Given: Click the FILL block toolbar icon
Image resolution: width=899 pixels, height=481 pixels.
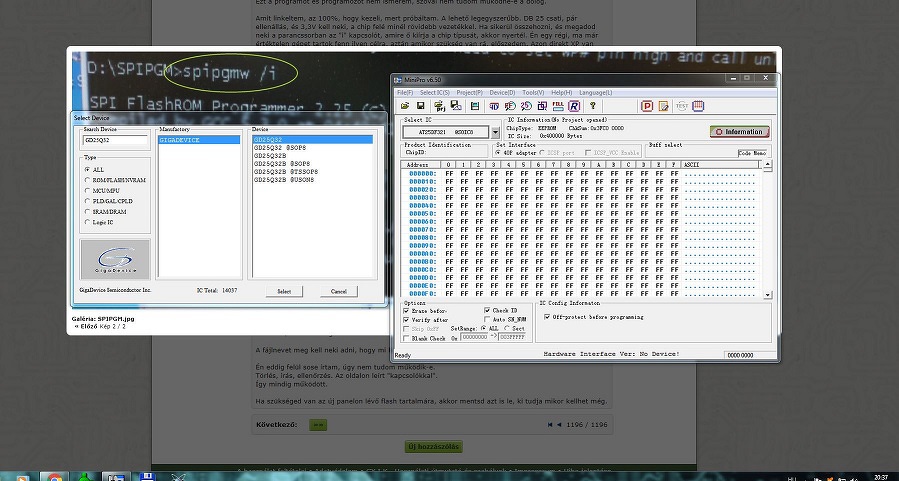Looking at the screenshot, I should (x=558, y=106).
